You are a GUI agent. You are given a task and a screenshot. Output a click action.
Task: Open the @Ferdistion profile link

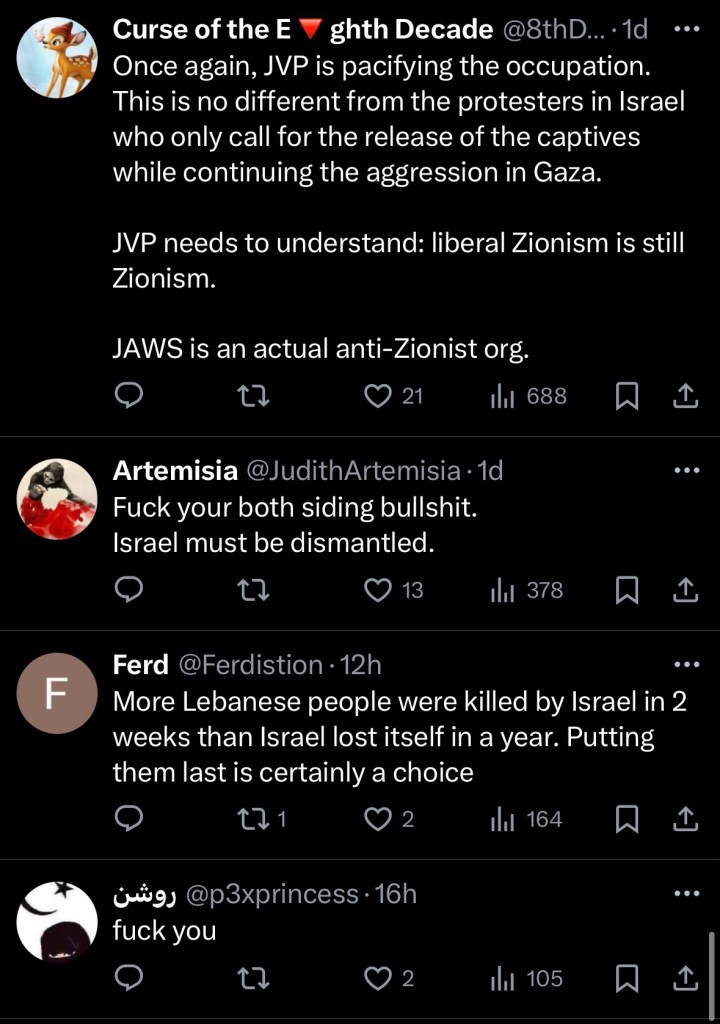tap(250, 664)
